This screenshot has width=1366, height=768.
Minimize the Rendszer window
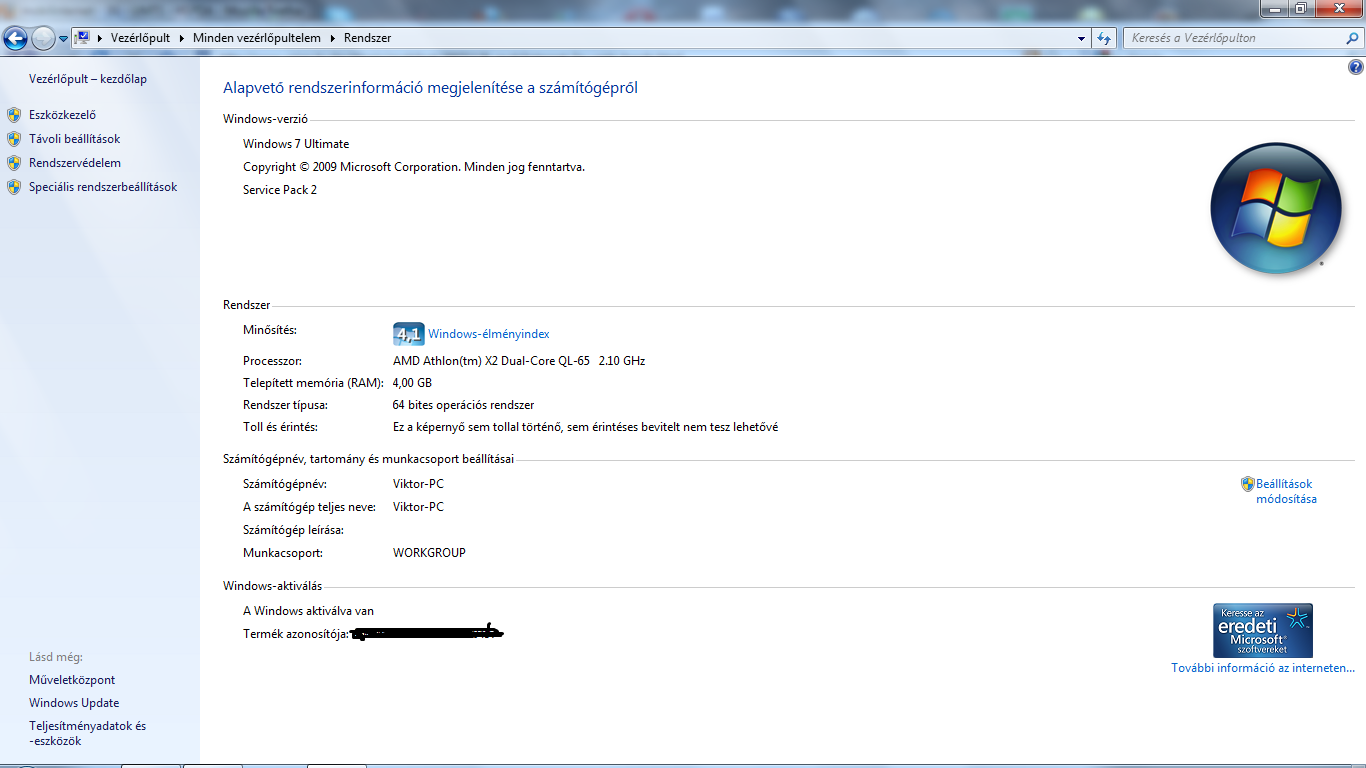(x=1274, y=8)
